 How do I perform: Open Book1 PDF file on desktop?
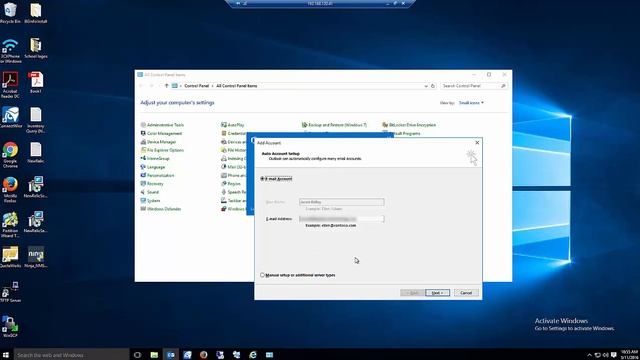36,82
